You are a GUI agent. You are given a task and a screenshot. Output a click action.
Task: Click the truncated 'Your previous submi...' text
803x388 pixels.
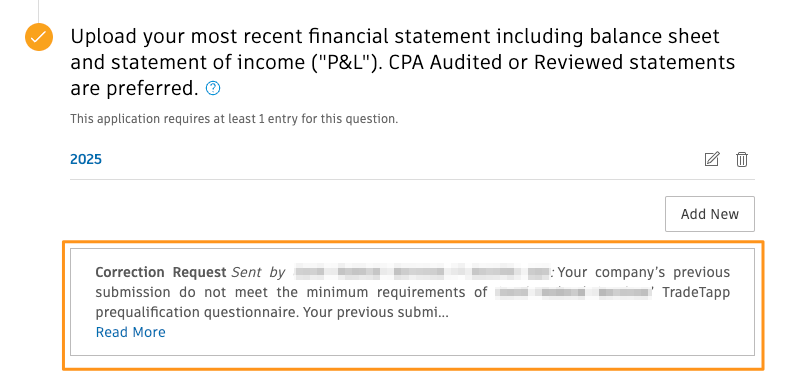coord(376,313)
